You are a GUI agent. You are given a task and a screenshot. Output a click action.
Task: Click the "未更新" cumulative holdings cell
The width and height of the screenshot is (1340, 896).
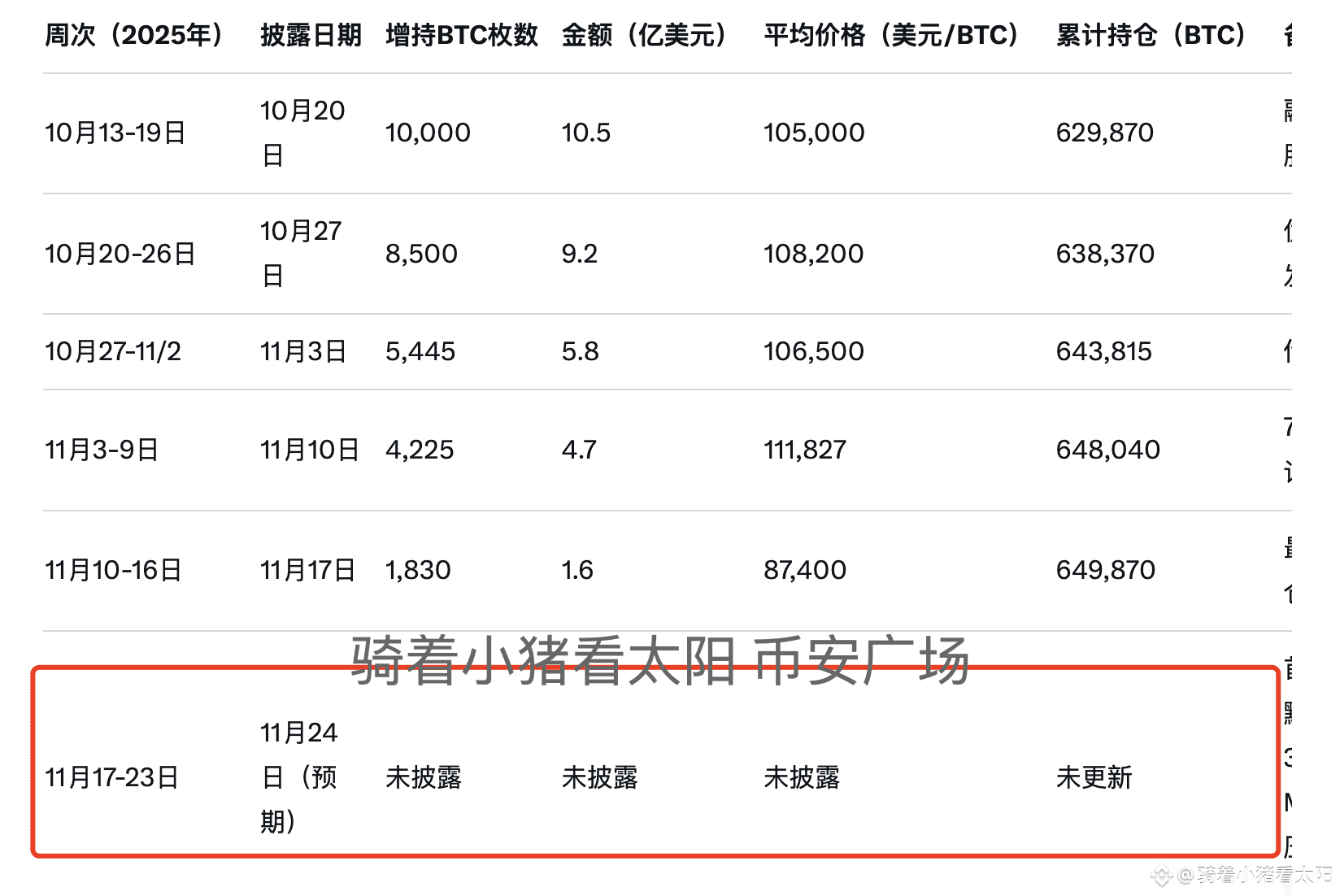pyautogui.click(x=1094, y=777)
